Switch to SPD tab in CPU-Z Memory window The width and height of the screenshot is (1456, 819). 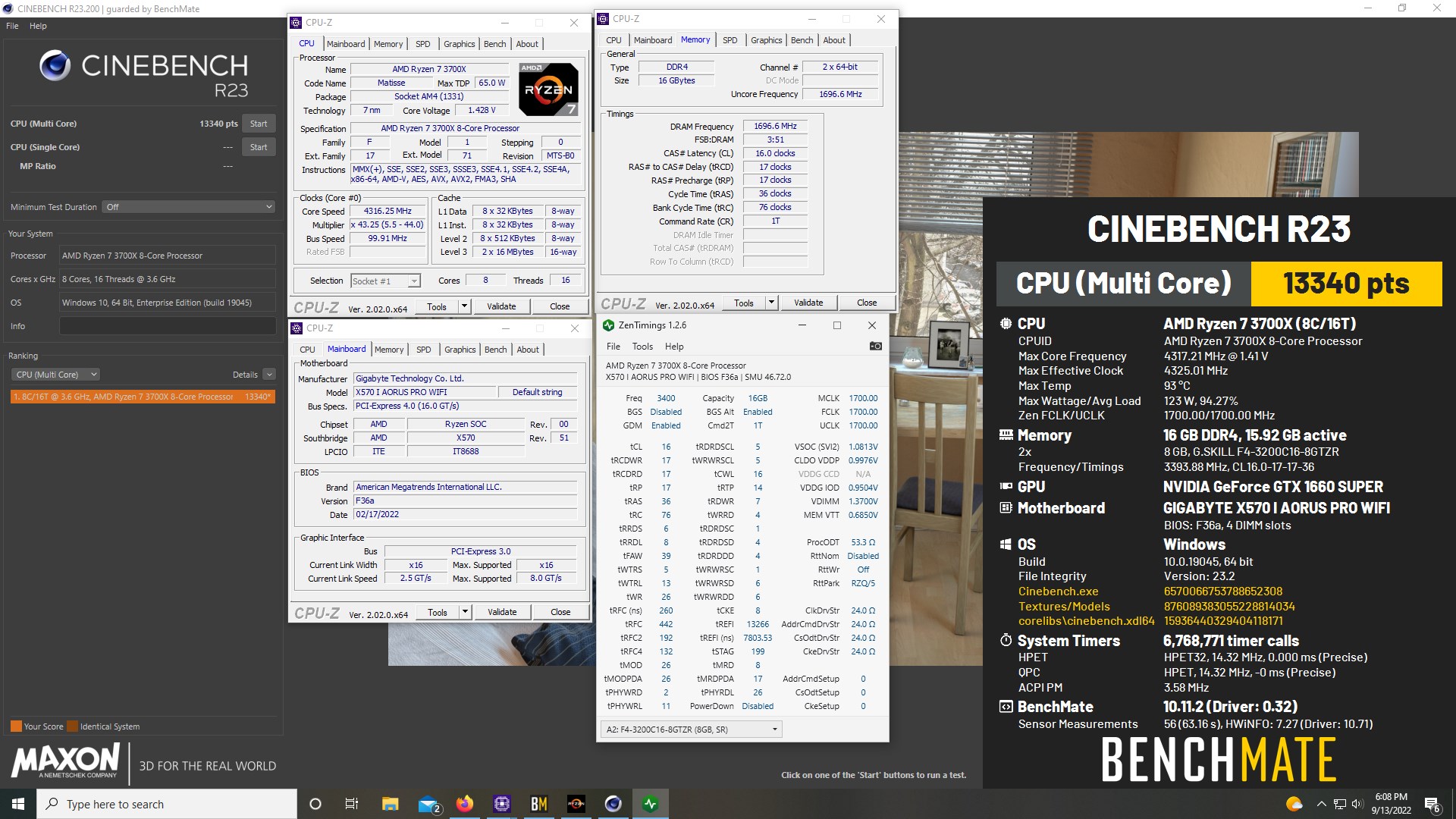730,40
